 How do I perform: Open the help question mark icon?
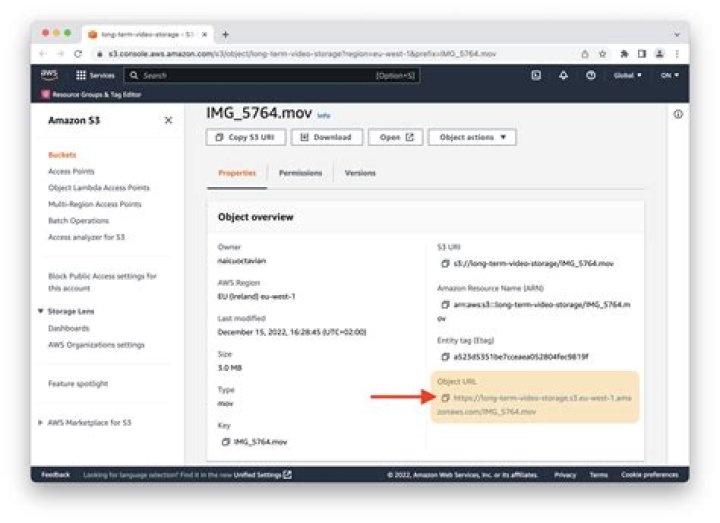(x=591, y=75)
